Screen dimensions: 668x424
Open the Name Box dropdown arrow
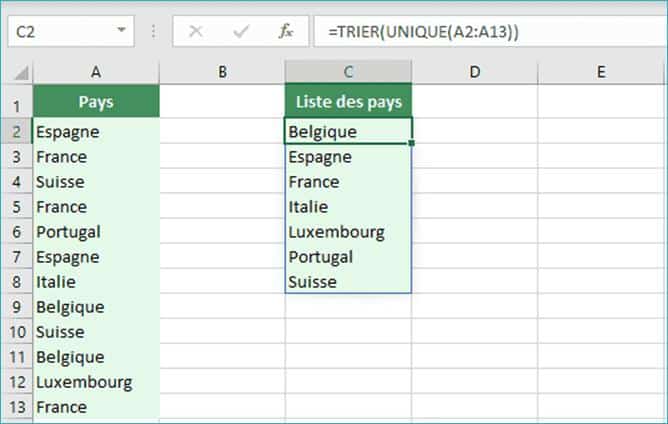[121, 30]
